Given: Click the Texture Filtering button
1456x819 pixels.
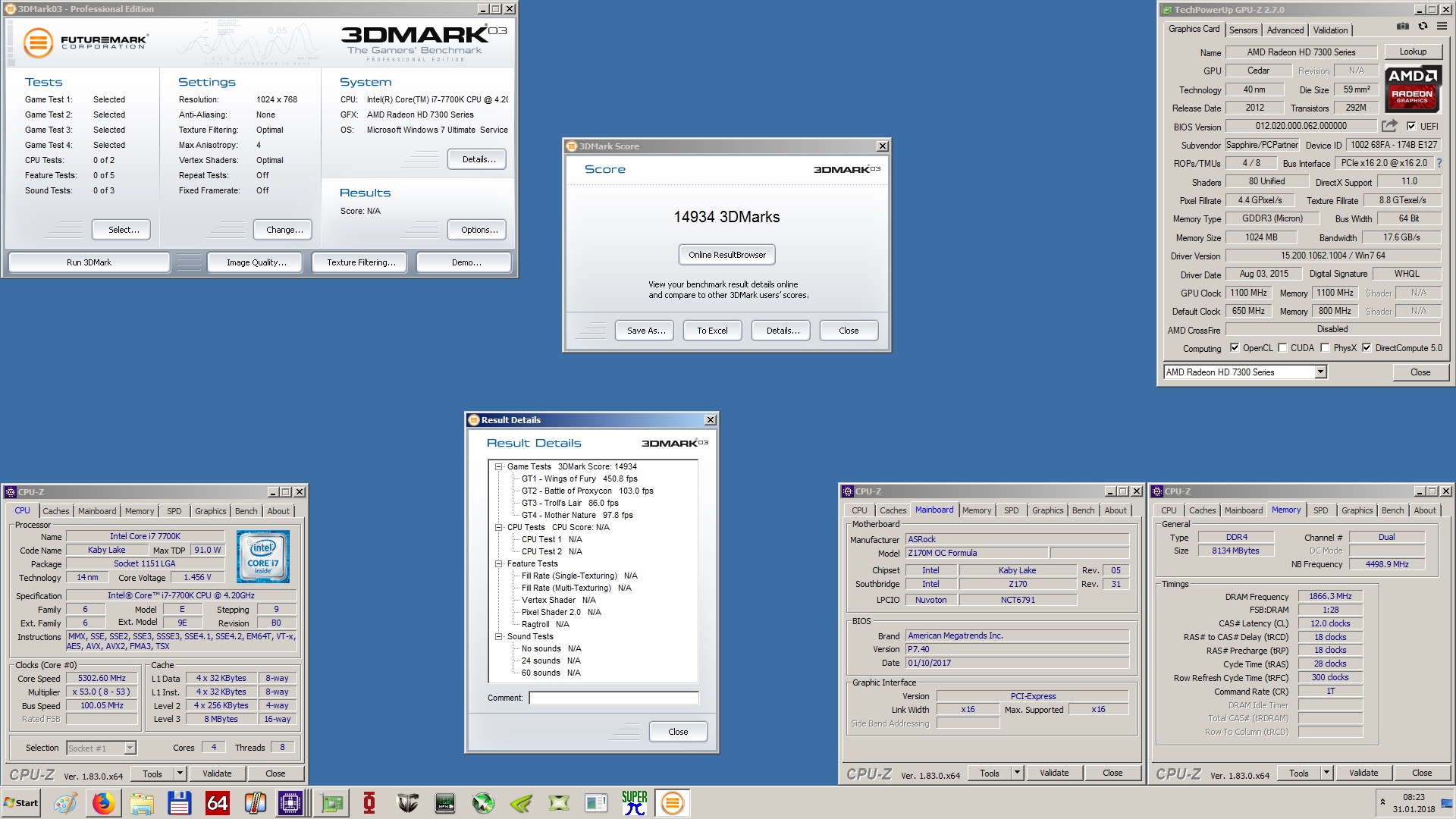Looking at the screenshot, I should (361, 262).
